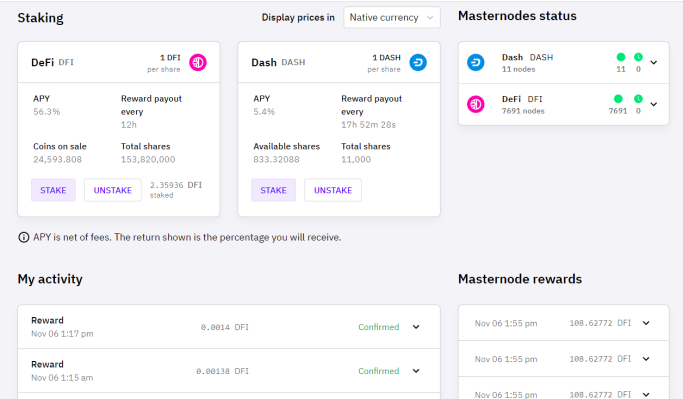Expand the Dash masternodes row
The width and height of the screenshot is (683, 399).
pyautogui.click(x=654, y=62)
